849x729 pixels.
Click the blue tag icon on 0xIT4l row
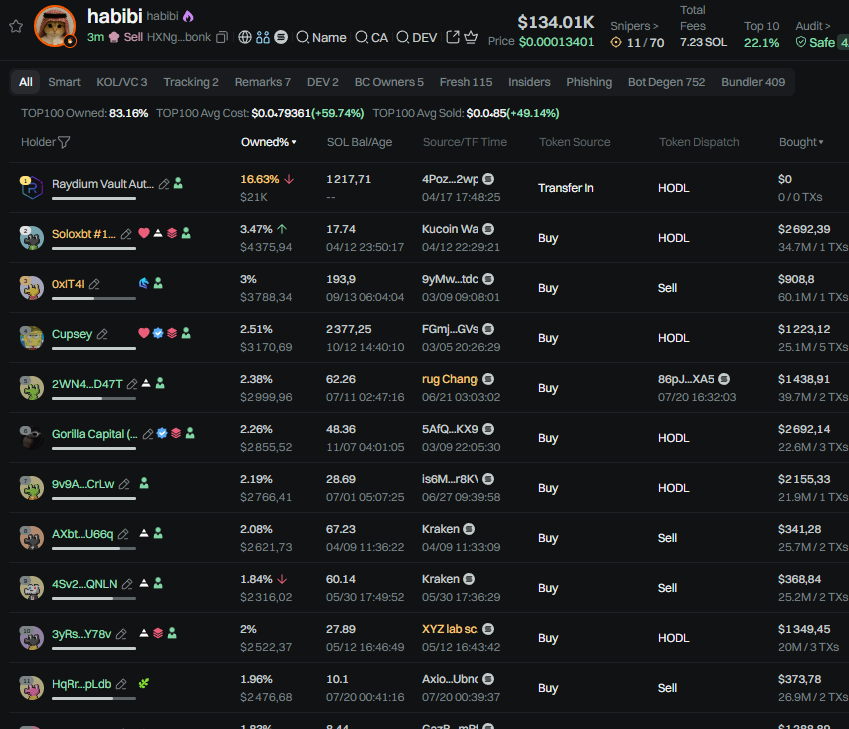coord(143,283)
